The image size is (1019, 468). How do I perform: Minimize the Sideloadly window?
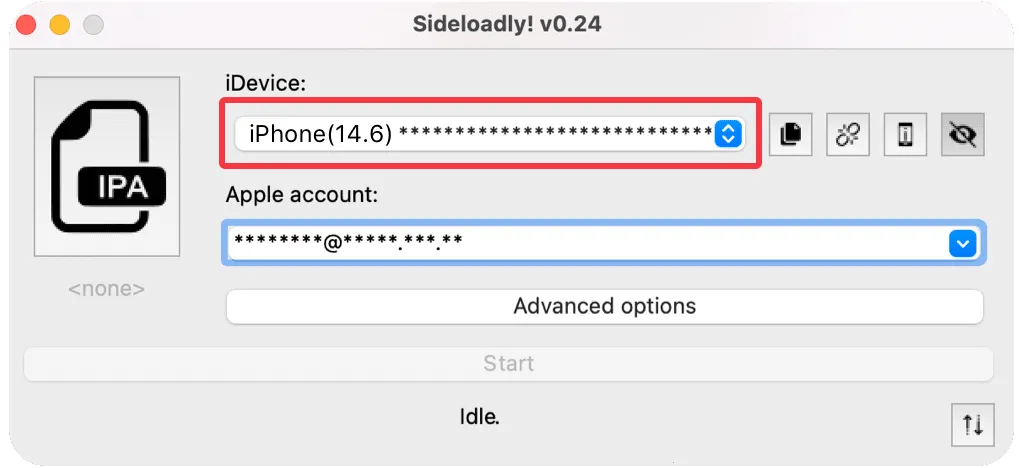click(x=60, y=24)
